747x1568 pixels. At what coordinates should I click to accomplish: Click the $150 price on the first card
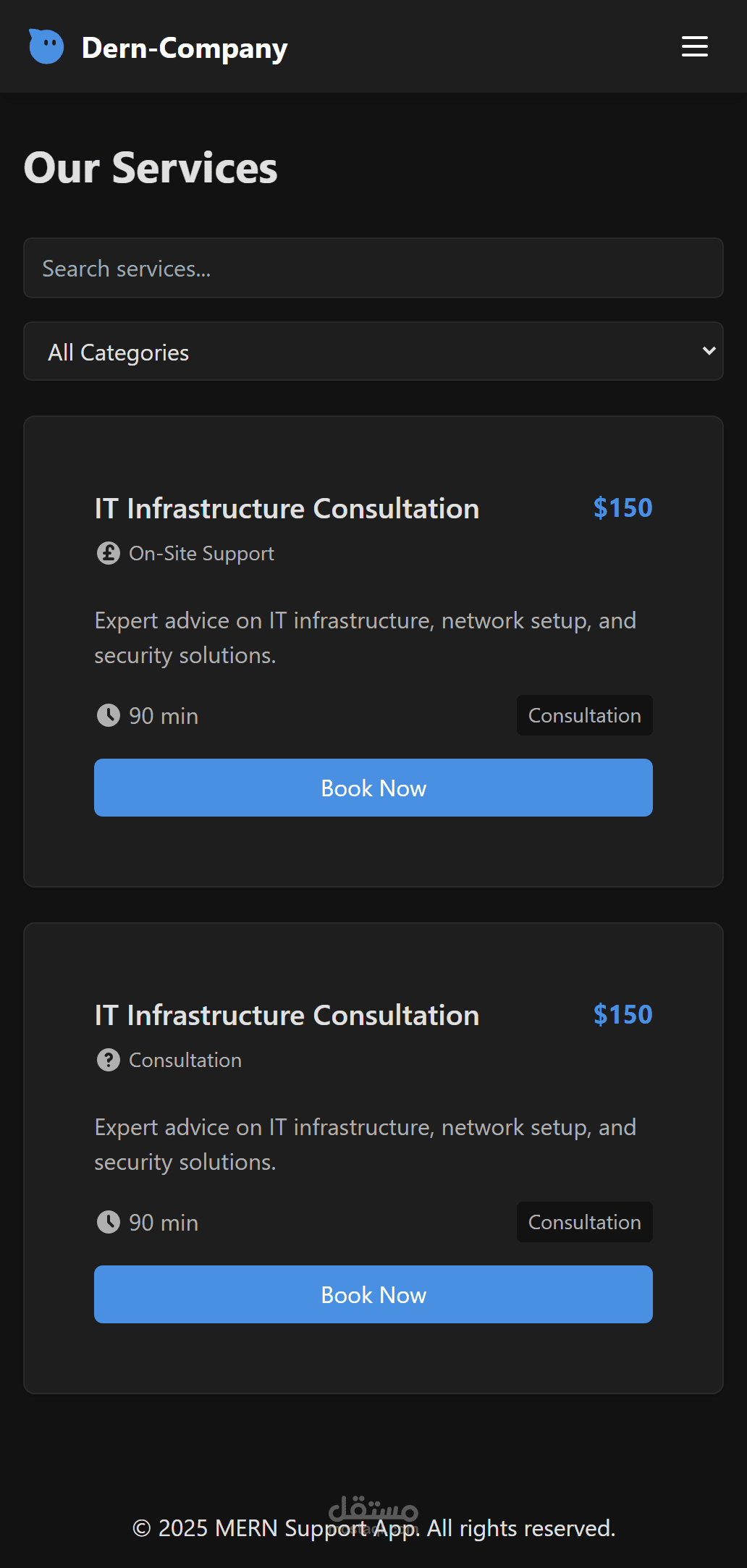(x=622, y=508)
